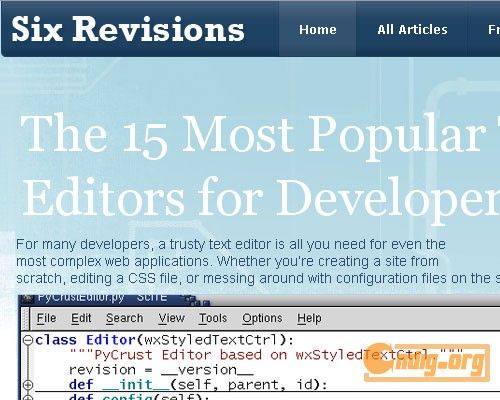The width and height of the screenshot is (500, 400).
Task: Click the PyCrust Editor docstring line
Action: click(267, 355)
